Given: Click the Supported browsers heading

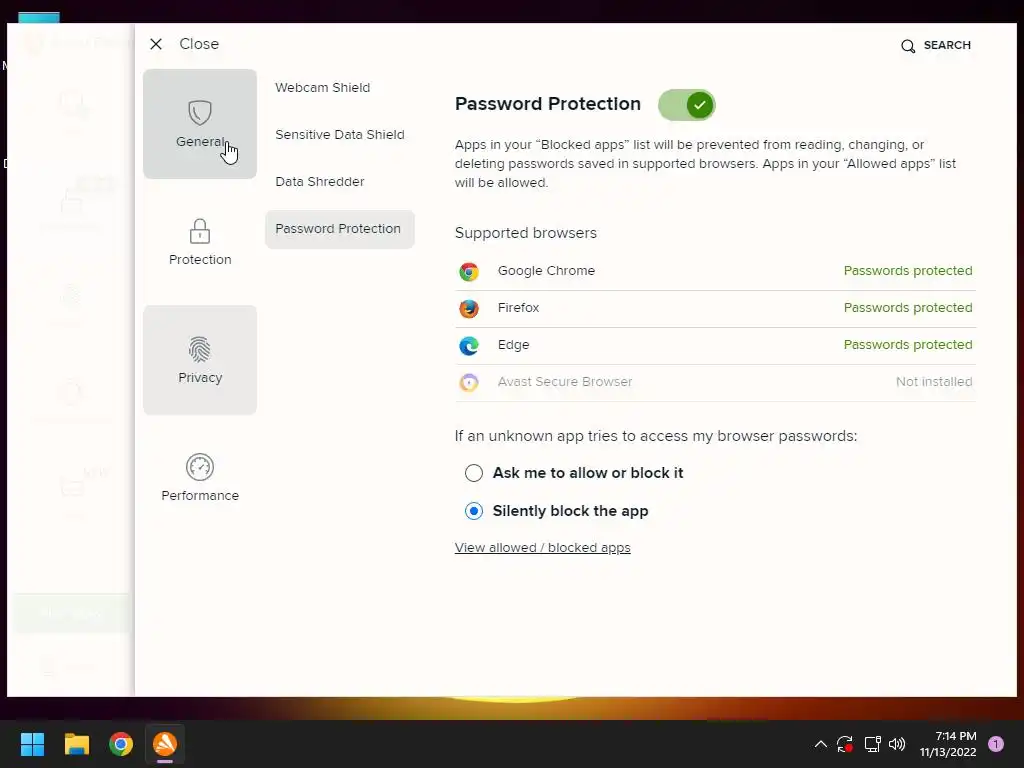Looking at the screenshot, I should 526,233.
